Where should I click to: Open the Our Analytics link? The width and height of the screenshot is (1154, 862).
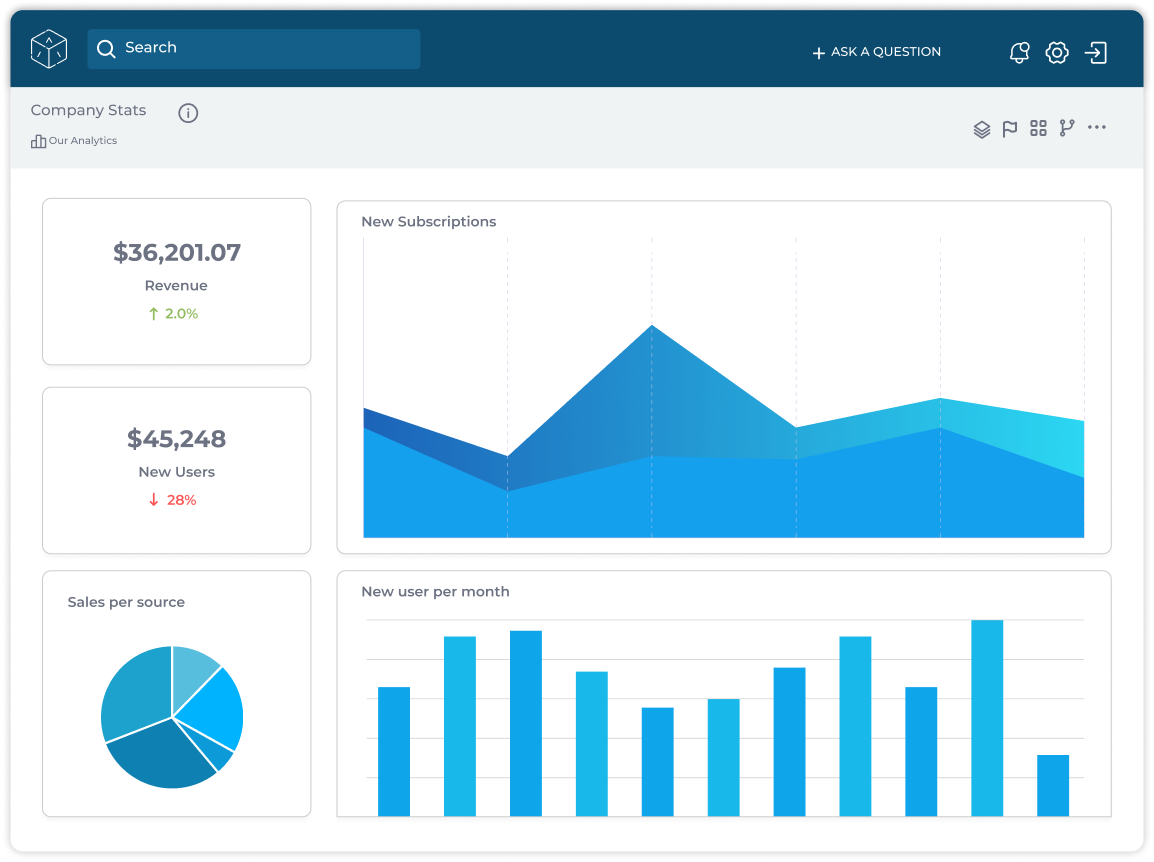click(x=82, y=140)
